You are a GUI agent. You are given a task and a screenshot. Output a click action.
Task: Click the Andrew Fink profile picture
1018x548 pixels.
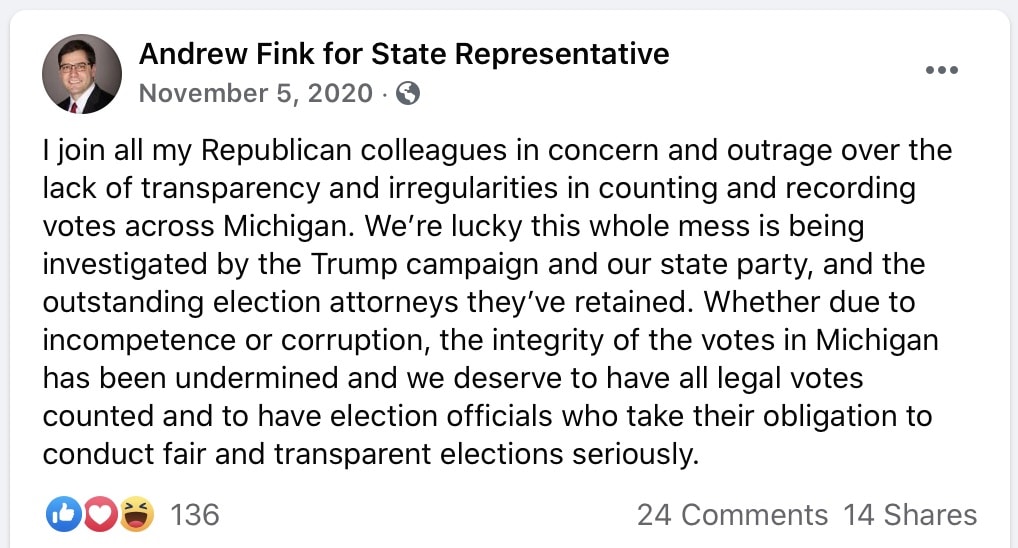82,73
